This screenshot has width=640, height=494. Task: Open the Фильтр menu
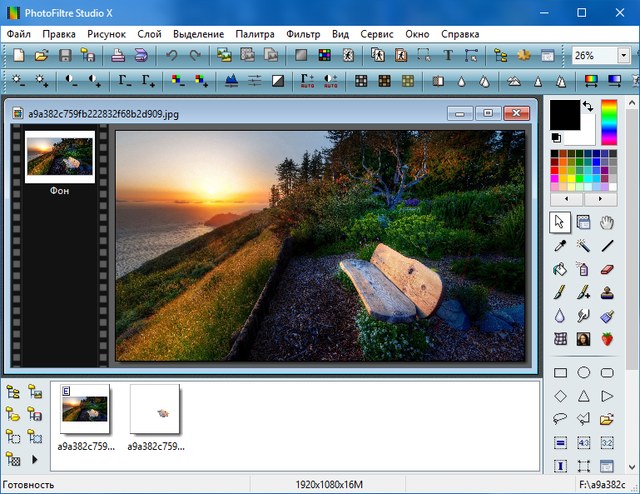(x=303, y=34)
